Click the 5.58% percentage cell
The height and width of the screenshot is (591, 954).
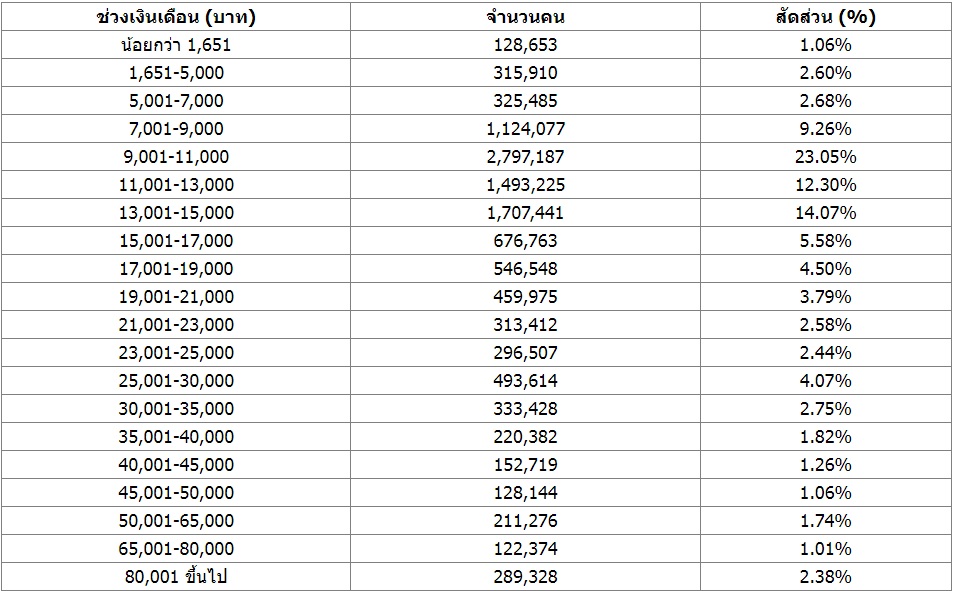coord(826,241)
